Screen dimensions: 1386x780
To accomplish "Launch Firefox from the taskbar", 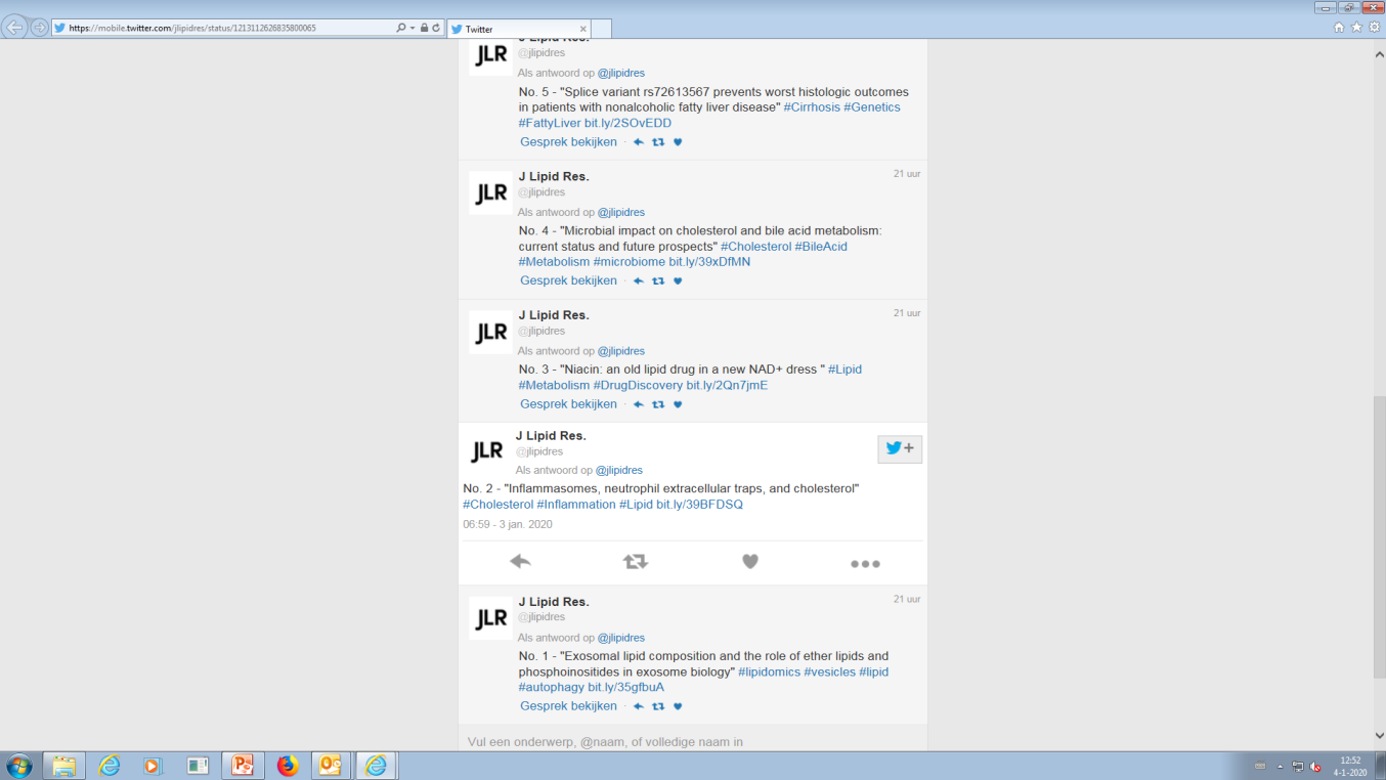I will [287, 765].
